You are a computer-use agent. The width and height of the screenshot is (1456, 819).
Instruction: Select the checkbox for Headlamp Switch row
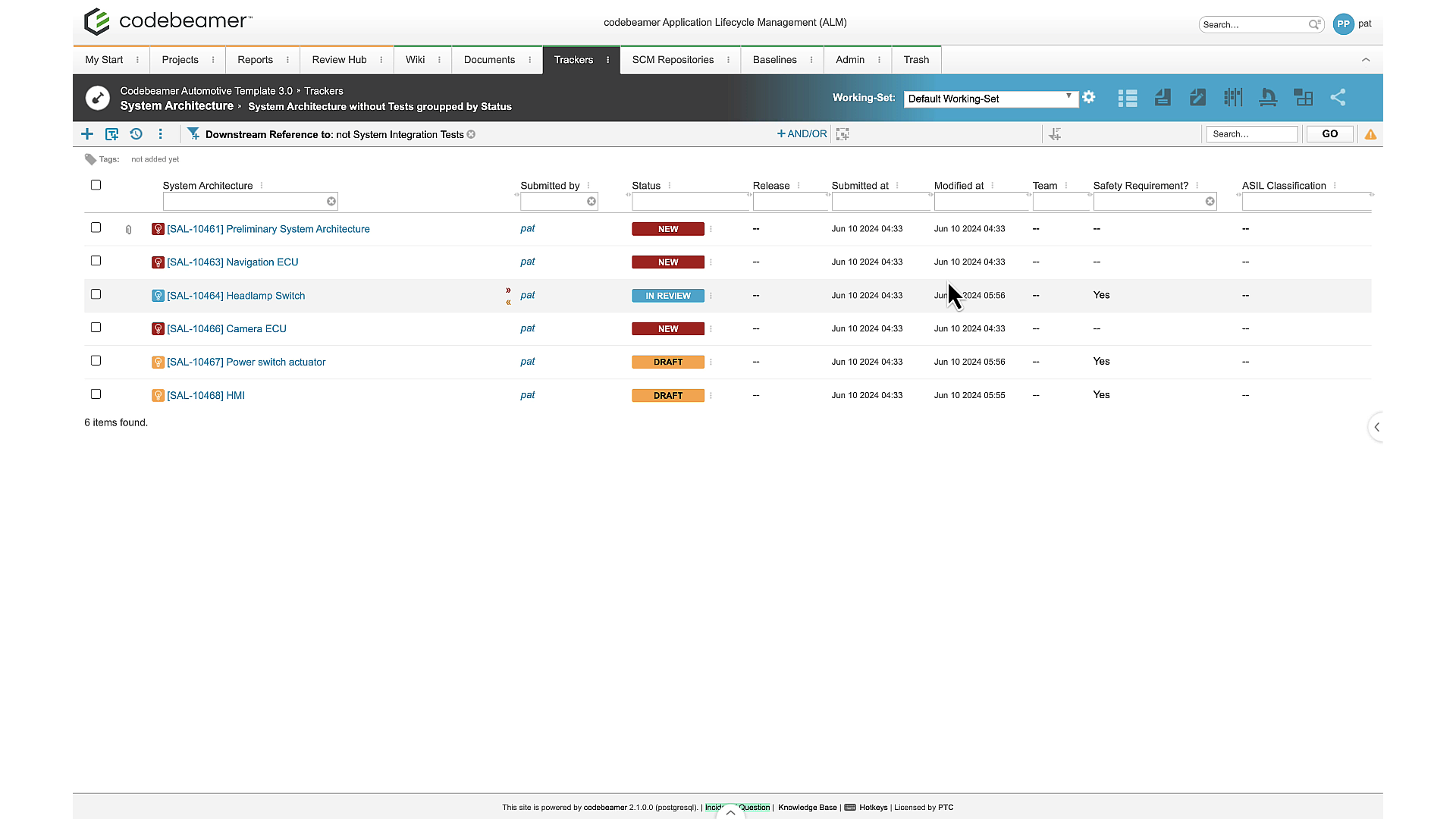[96, 294]
